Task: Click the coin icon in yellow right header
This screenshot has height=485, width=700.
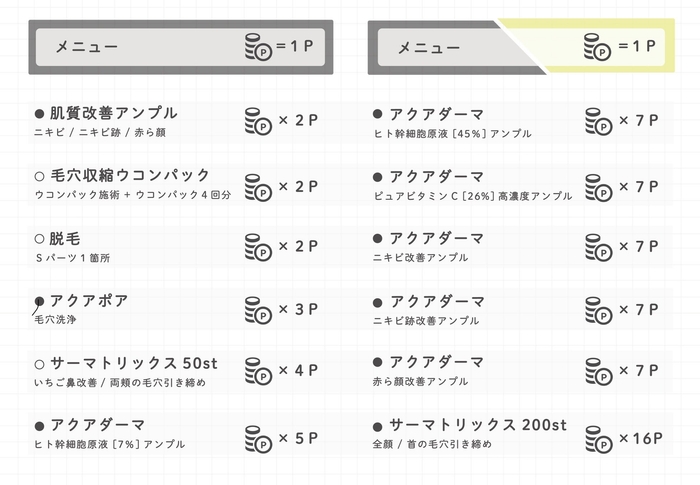Action: 597,47
